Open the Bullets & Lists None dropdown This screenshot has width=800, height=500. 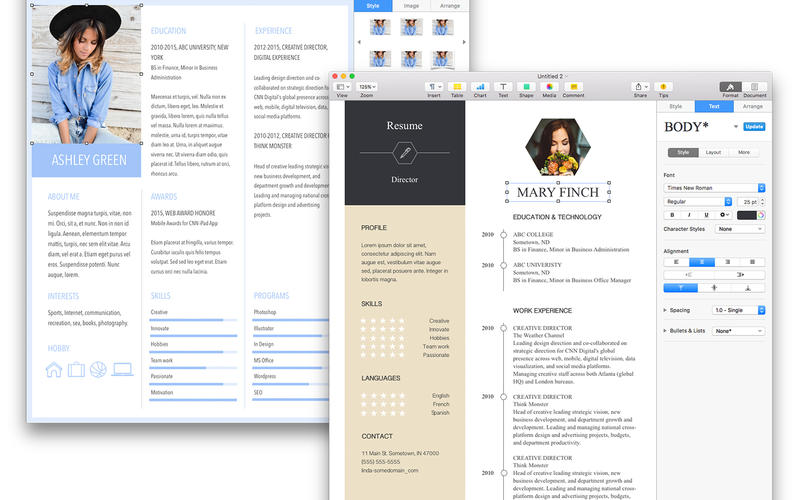click(x=738, y=331)
